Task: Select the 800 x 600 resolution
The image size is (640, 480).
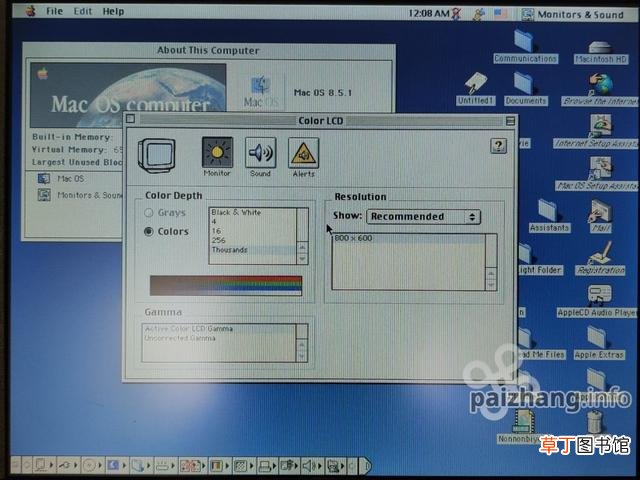Action: coord(409,238)
